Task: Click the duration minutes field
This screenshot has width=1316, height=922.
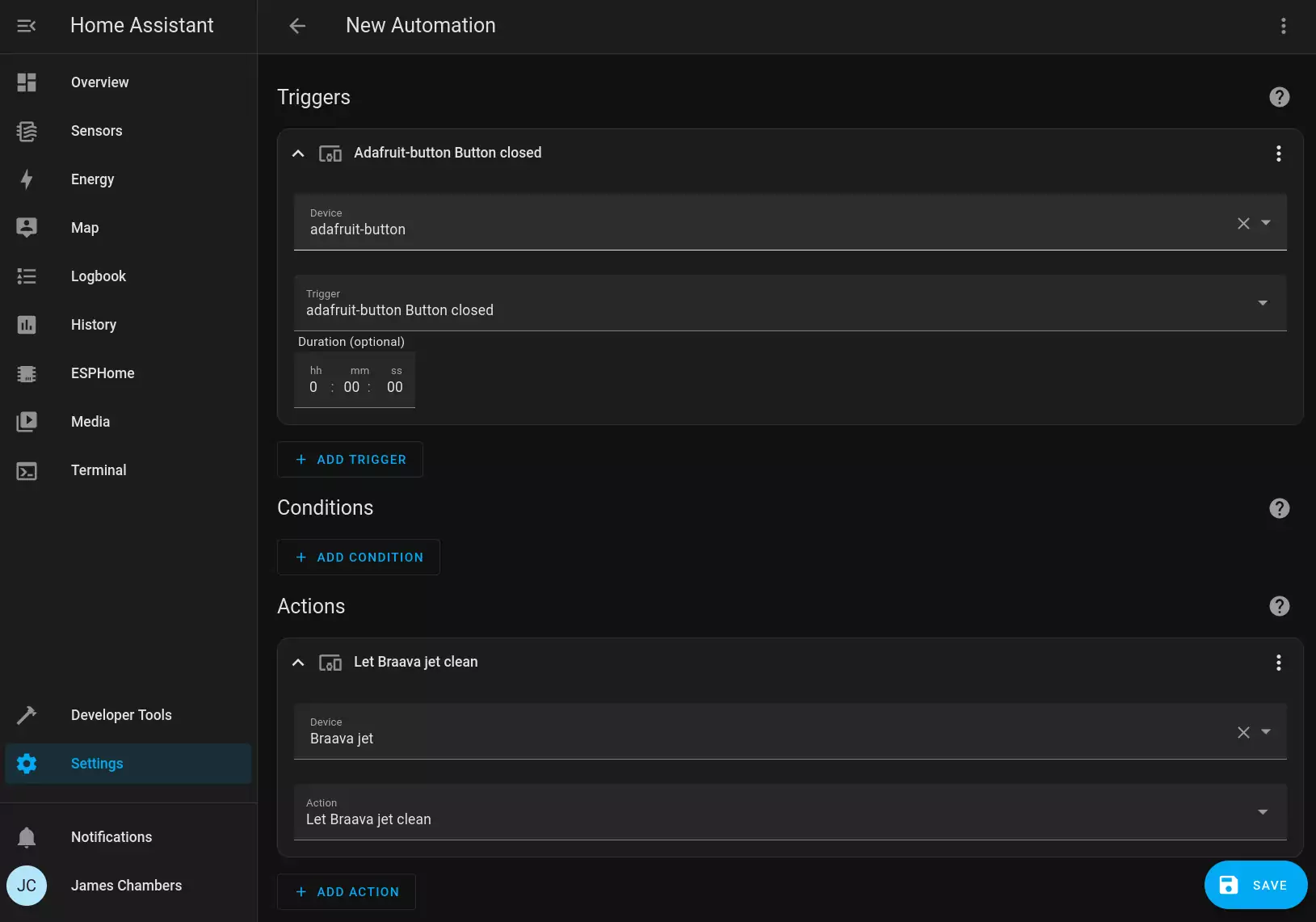Action: pyautogui.click(x=351, y=387)
